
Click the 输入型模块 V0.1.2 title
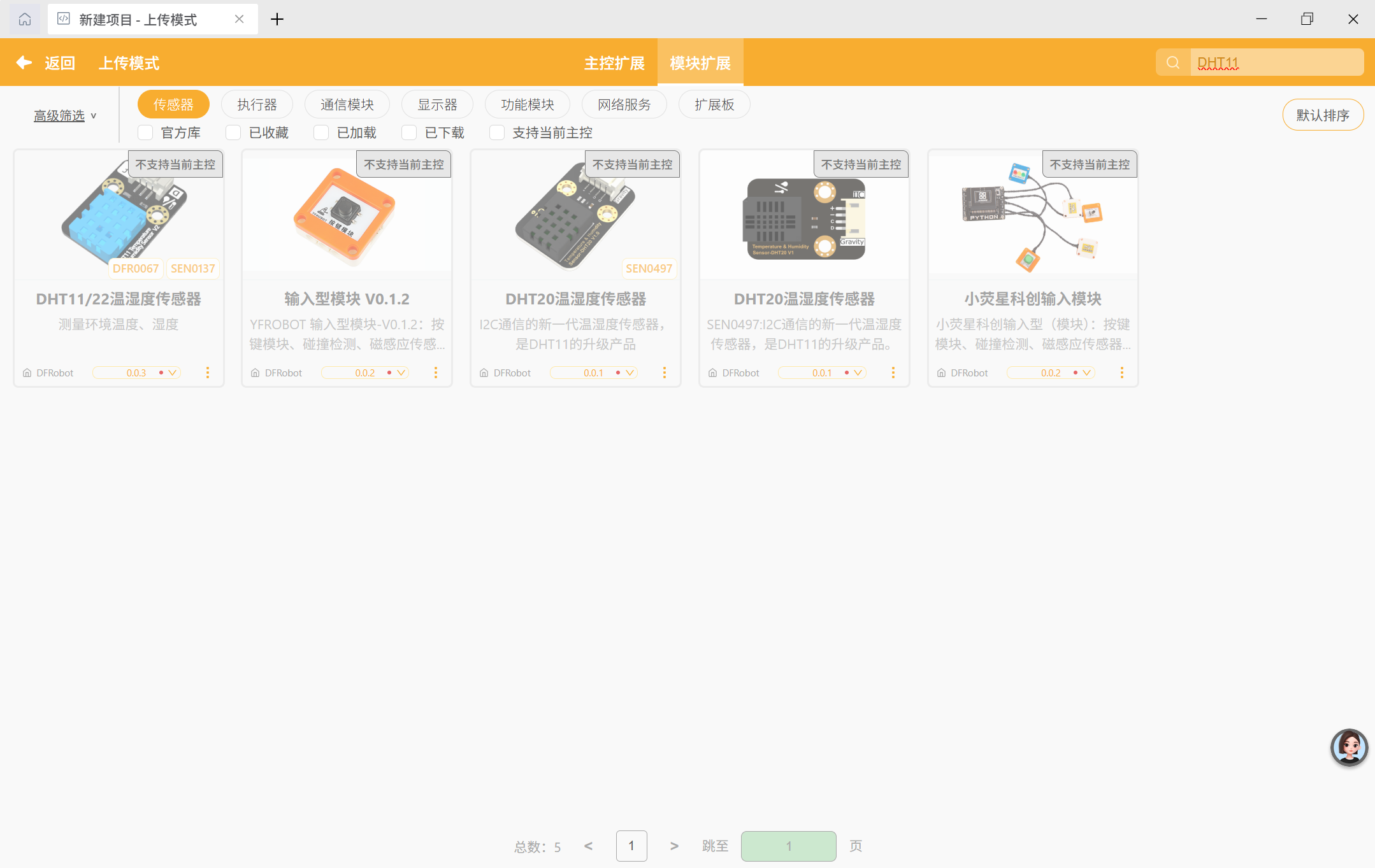click(347, 299)
